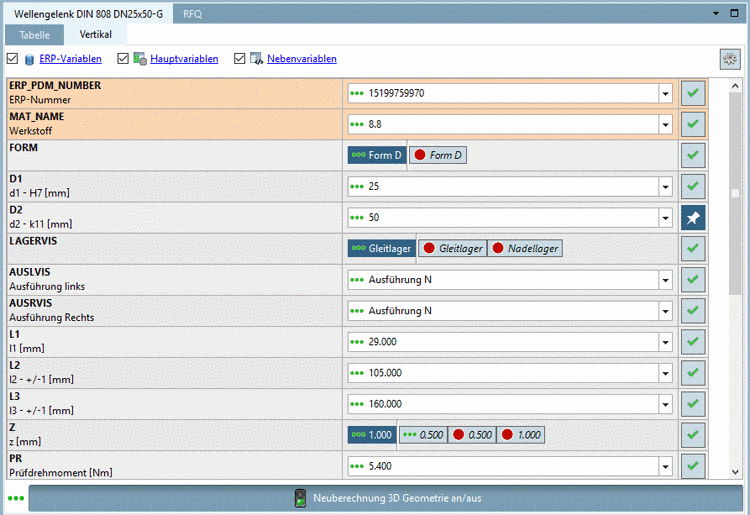Maximize the panel with the square icon
This screenshot has height=515, width=750.
[x=735, y=13]
